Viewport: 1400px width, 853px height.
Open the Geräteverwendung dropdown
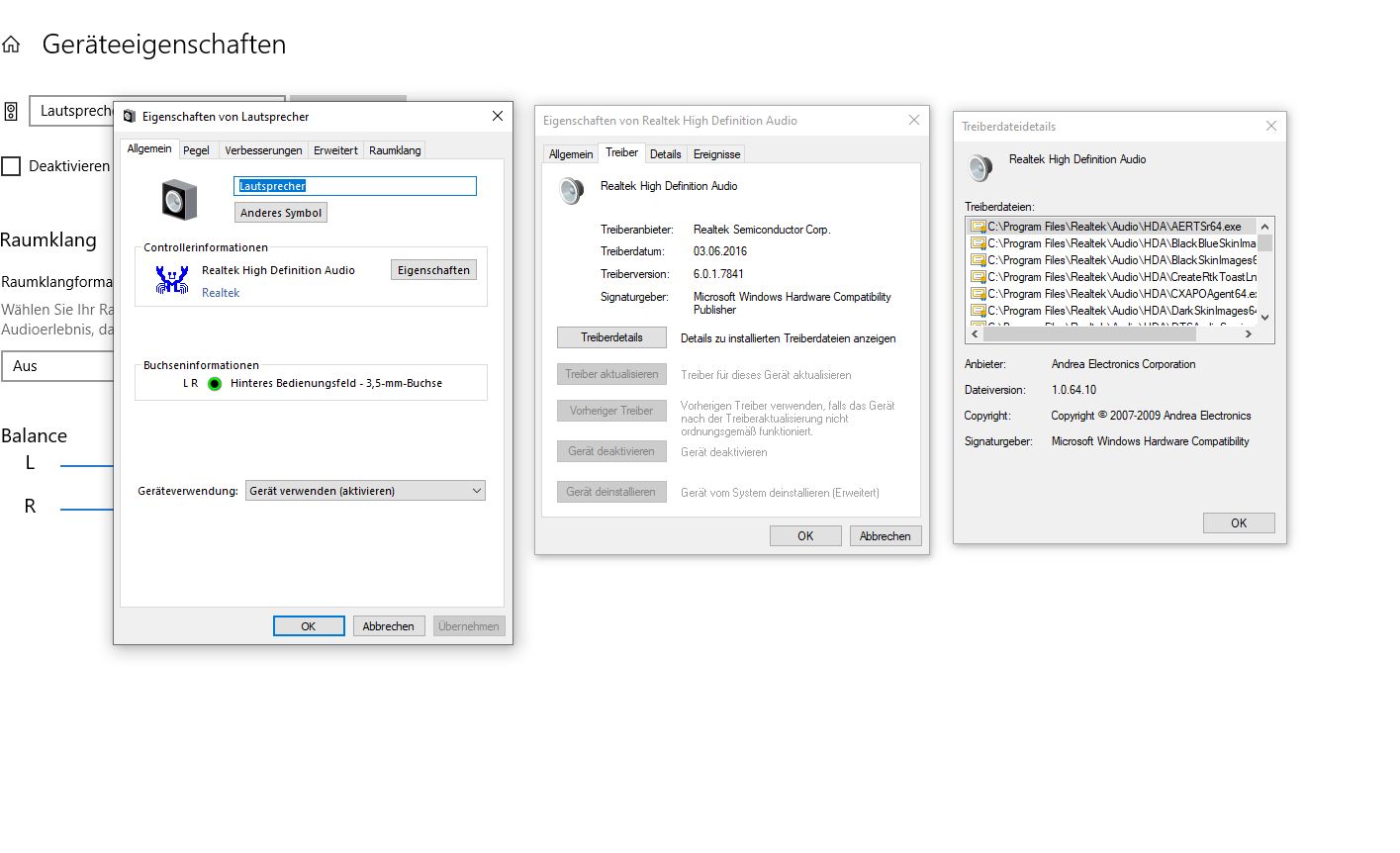[x=365, y=491]
